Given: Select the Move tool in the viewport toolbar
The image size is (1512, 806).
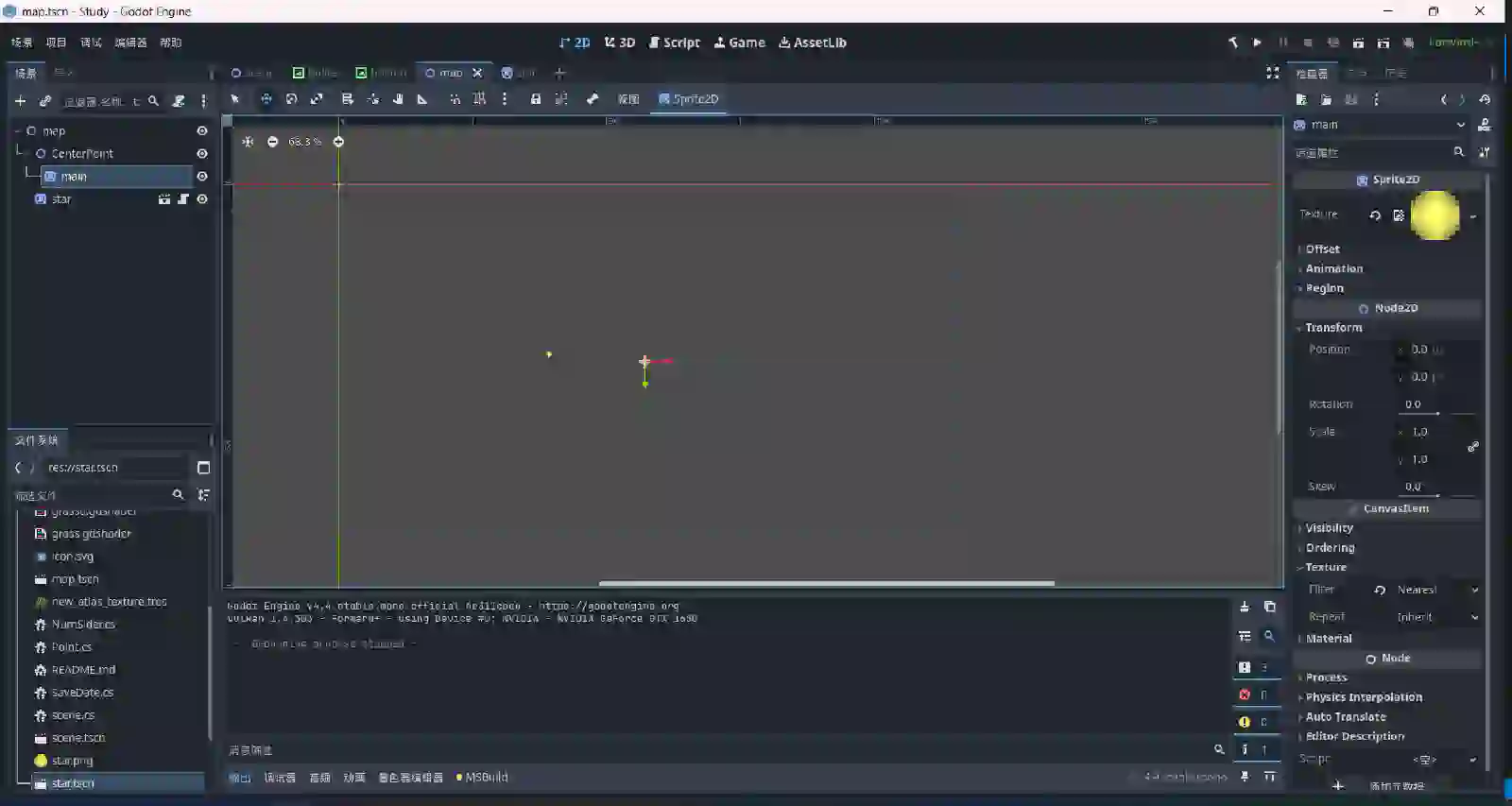Looking at the screenshot, I should (266, 99).
